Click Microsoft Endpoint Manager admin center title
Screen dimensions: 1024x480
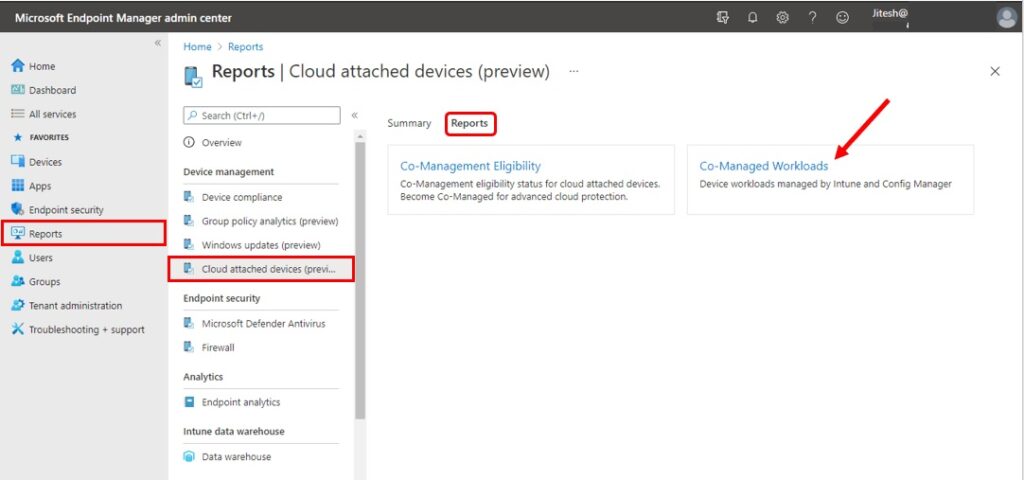point(123,18)
